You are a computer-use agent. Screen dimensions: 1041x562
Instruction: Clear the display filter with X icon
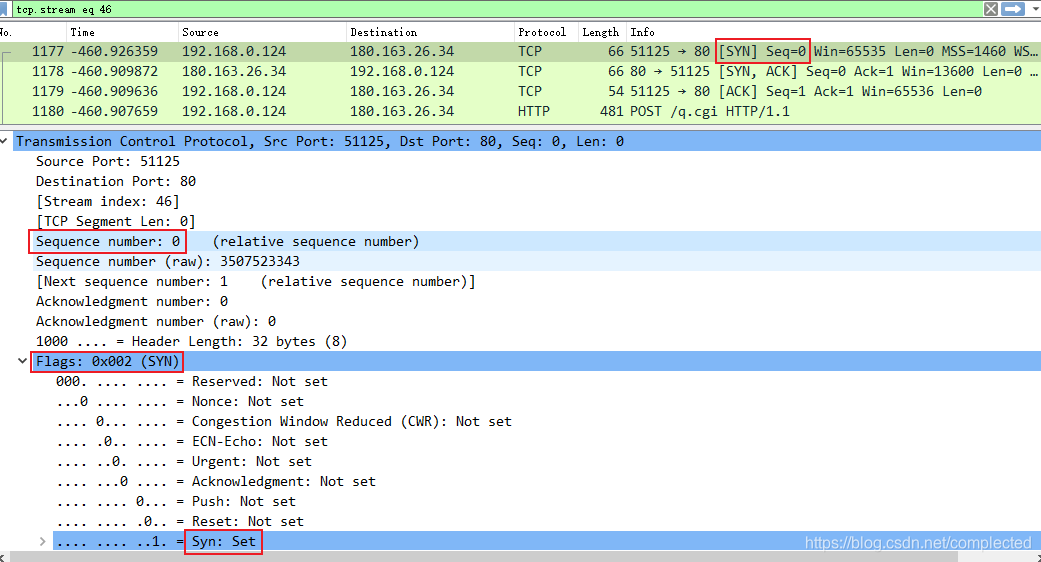(x=991, y=9)
